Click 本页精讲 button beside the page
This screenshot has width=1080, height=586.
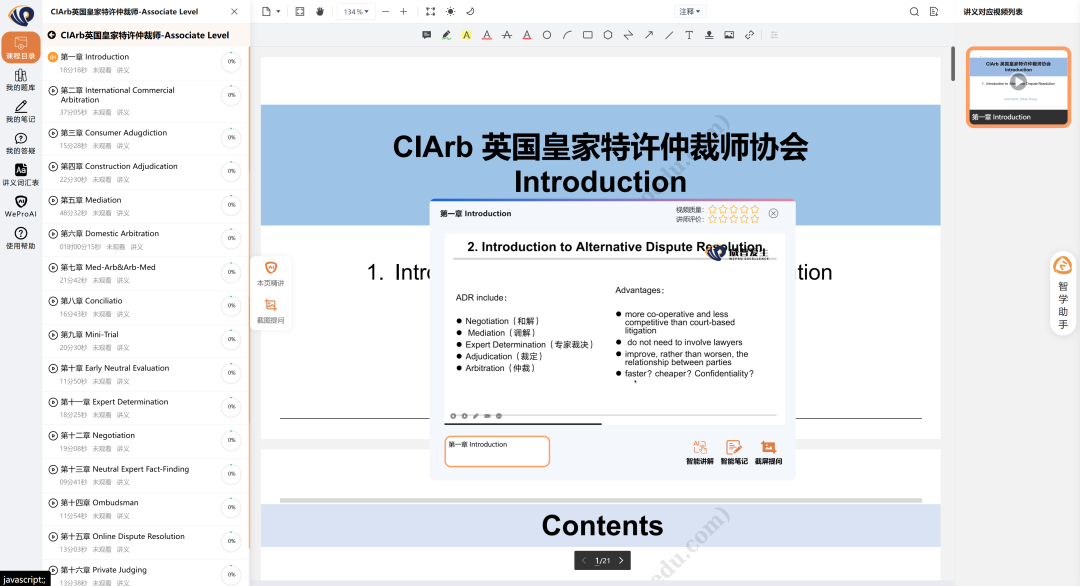tap(270, 274)
